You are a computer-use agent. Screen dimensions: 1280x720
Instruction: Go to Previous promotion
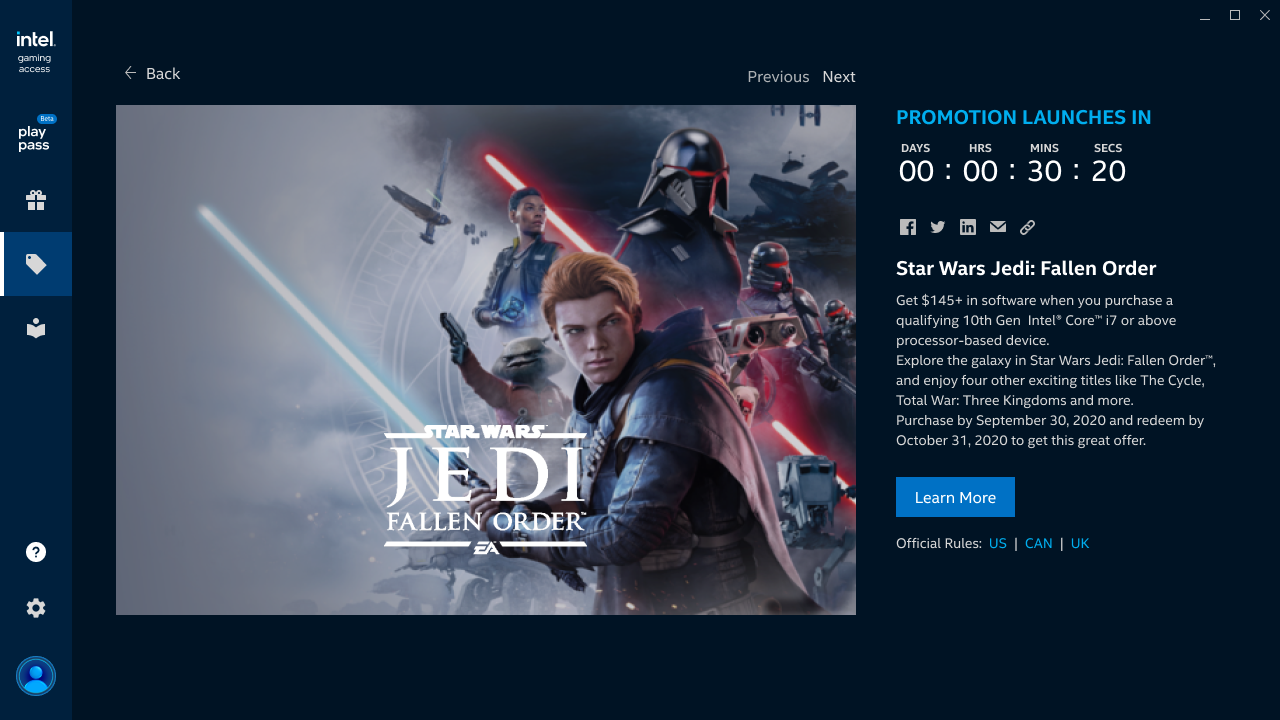point(778,77)
